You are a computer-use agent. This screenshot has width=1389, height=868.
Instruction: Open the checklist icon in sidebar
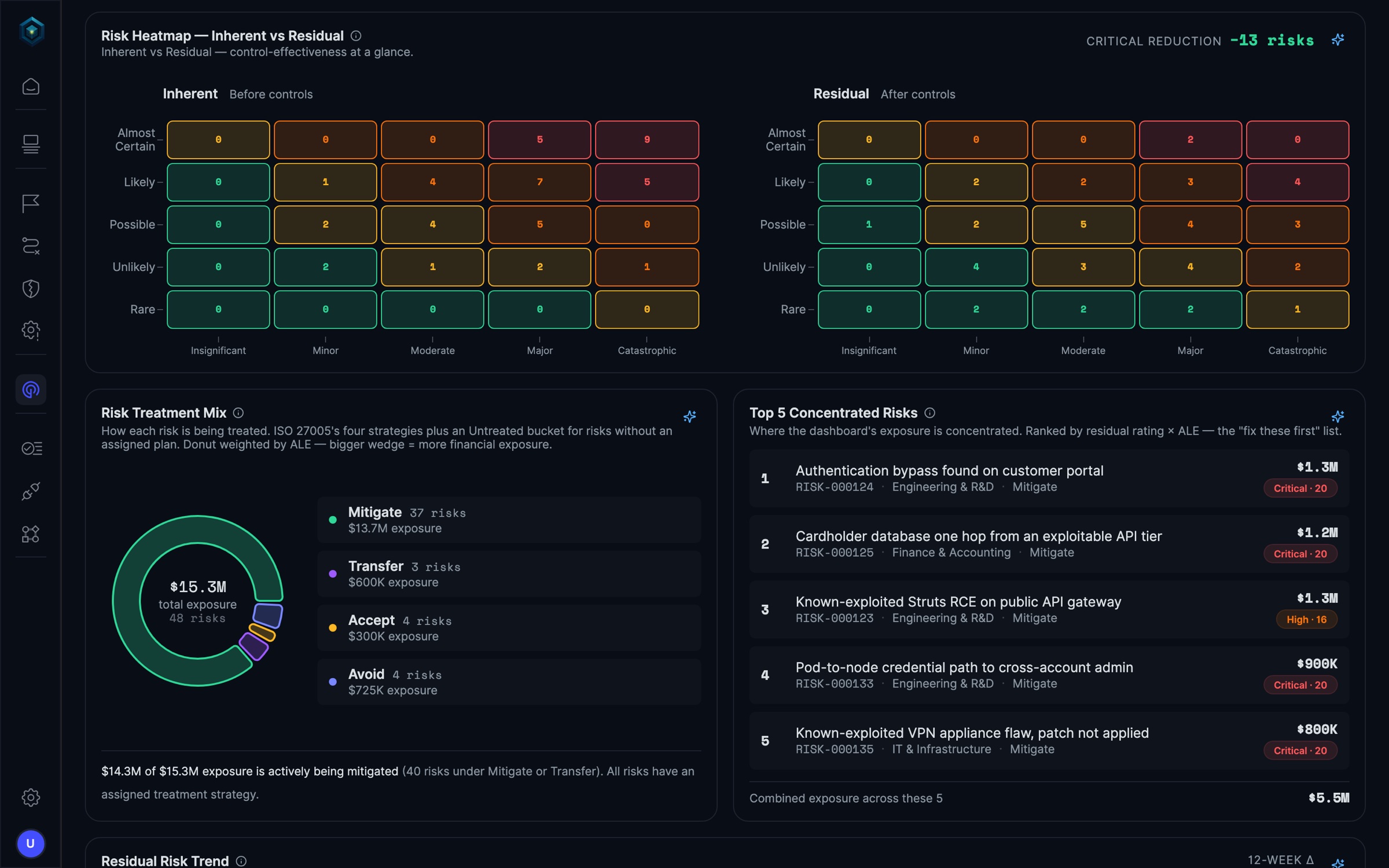click(x=31, y=448)
